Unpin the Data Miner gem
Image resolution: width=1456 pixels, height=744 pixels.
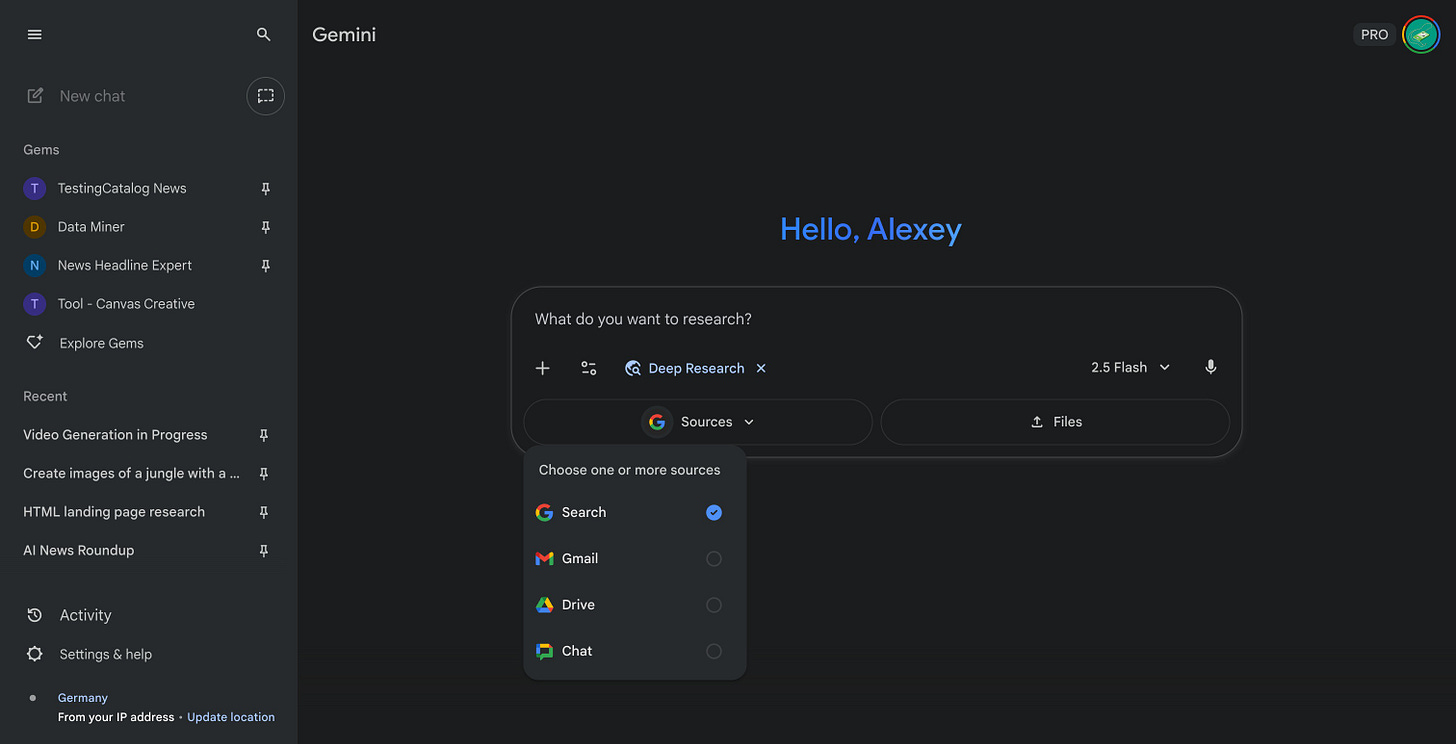(x=265, y=227)
